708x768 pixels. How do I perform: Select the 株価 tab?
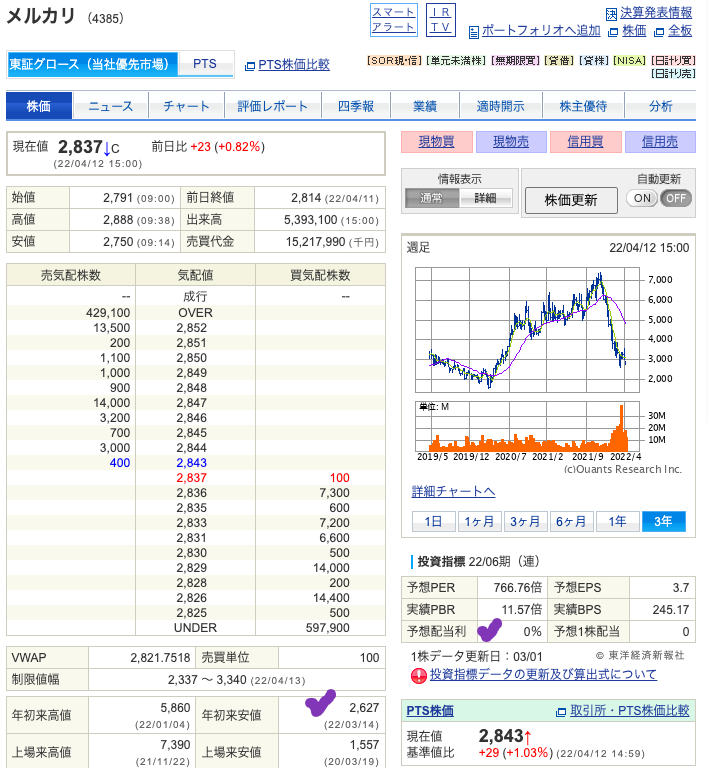pyautogui.click(x=39, y=106)
